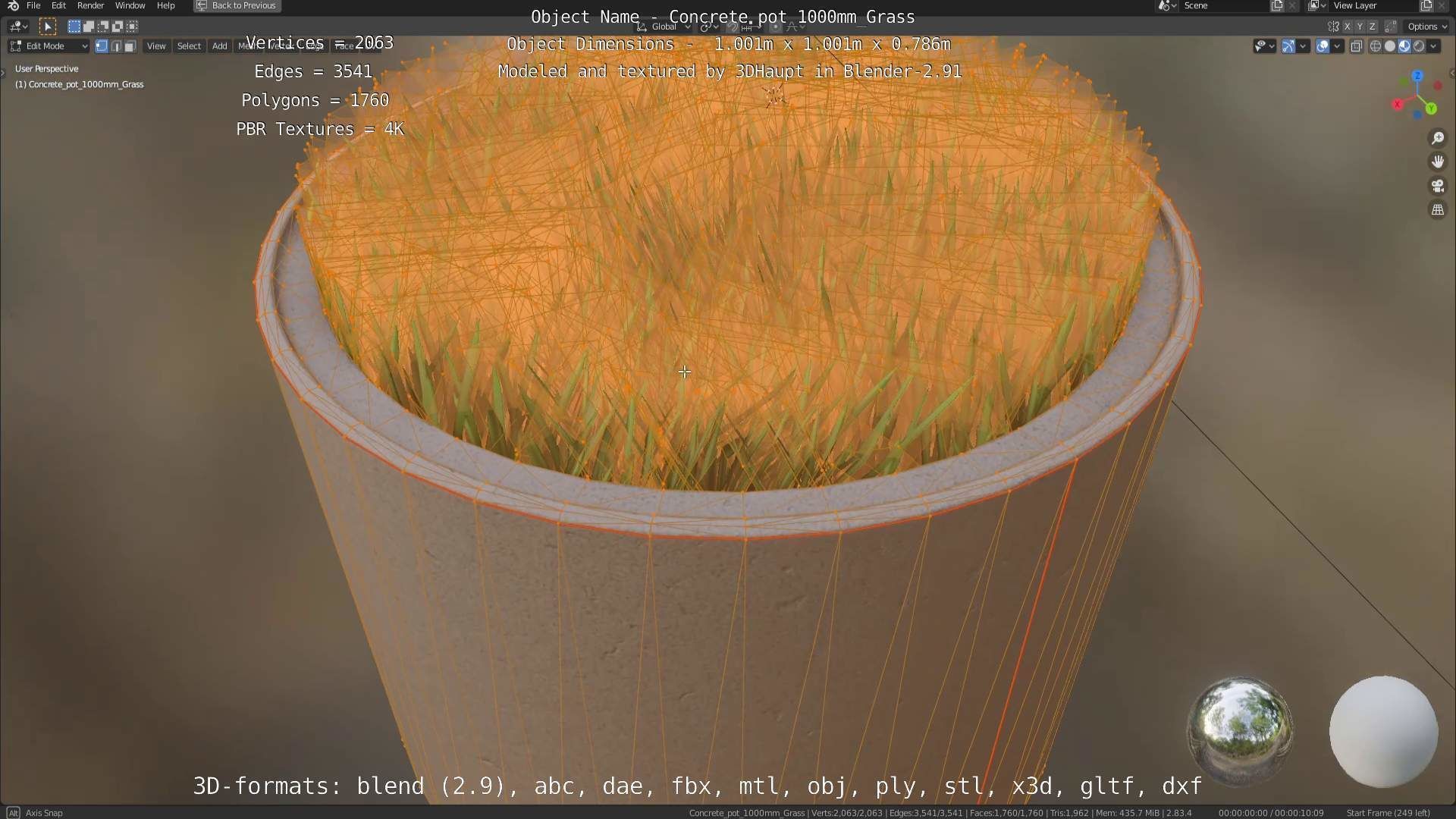Open the selectability and visibility dropdown
The height and width of the screenshot is (819, 1456).
pos(1264,46)
